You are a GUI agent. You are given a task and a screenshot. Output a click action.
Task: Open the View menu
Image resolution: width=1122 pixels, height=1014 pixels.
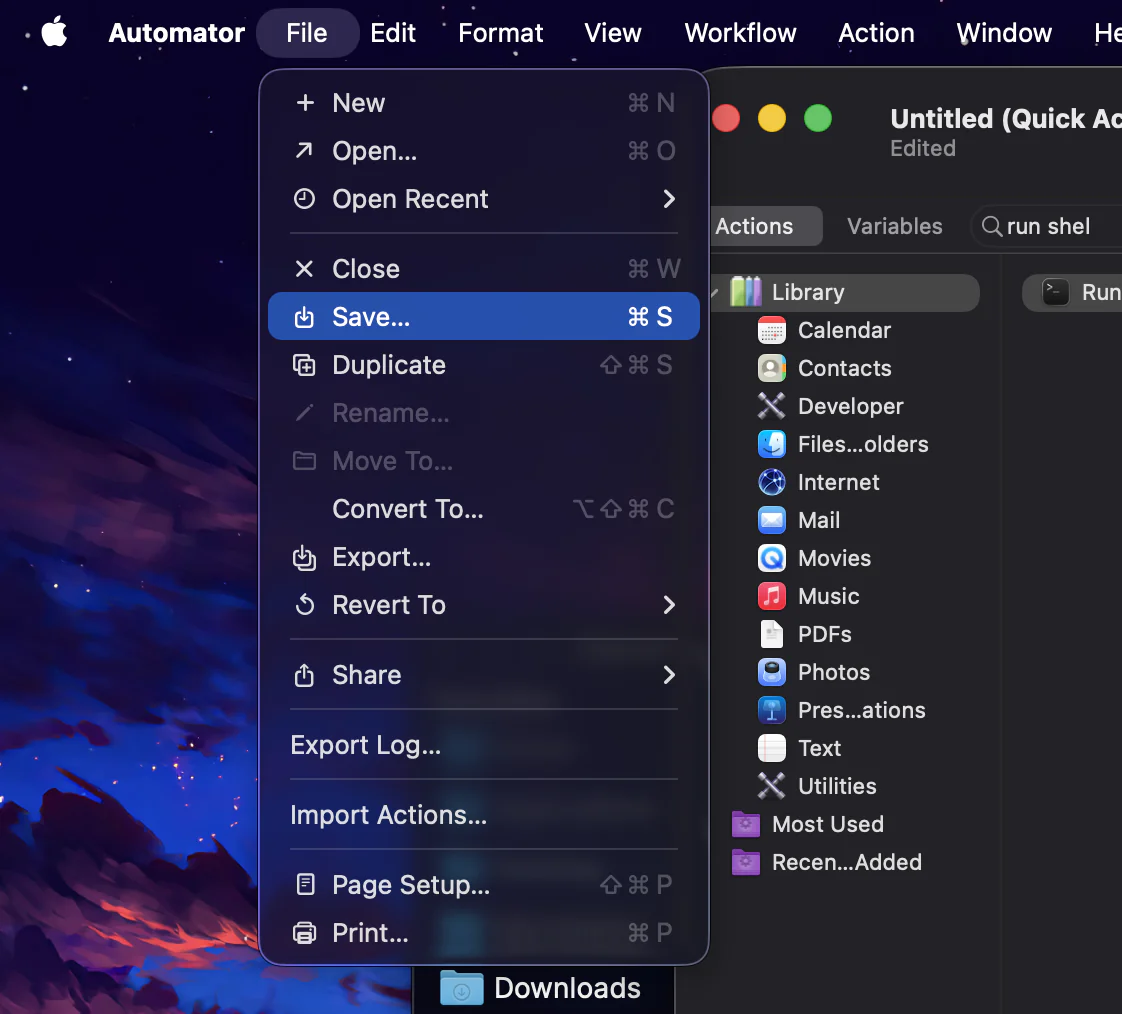[x=613, y=33]
